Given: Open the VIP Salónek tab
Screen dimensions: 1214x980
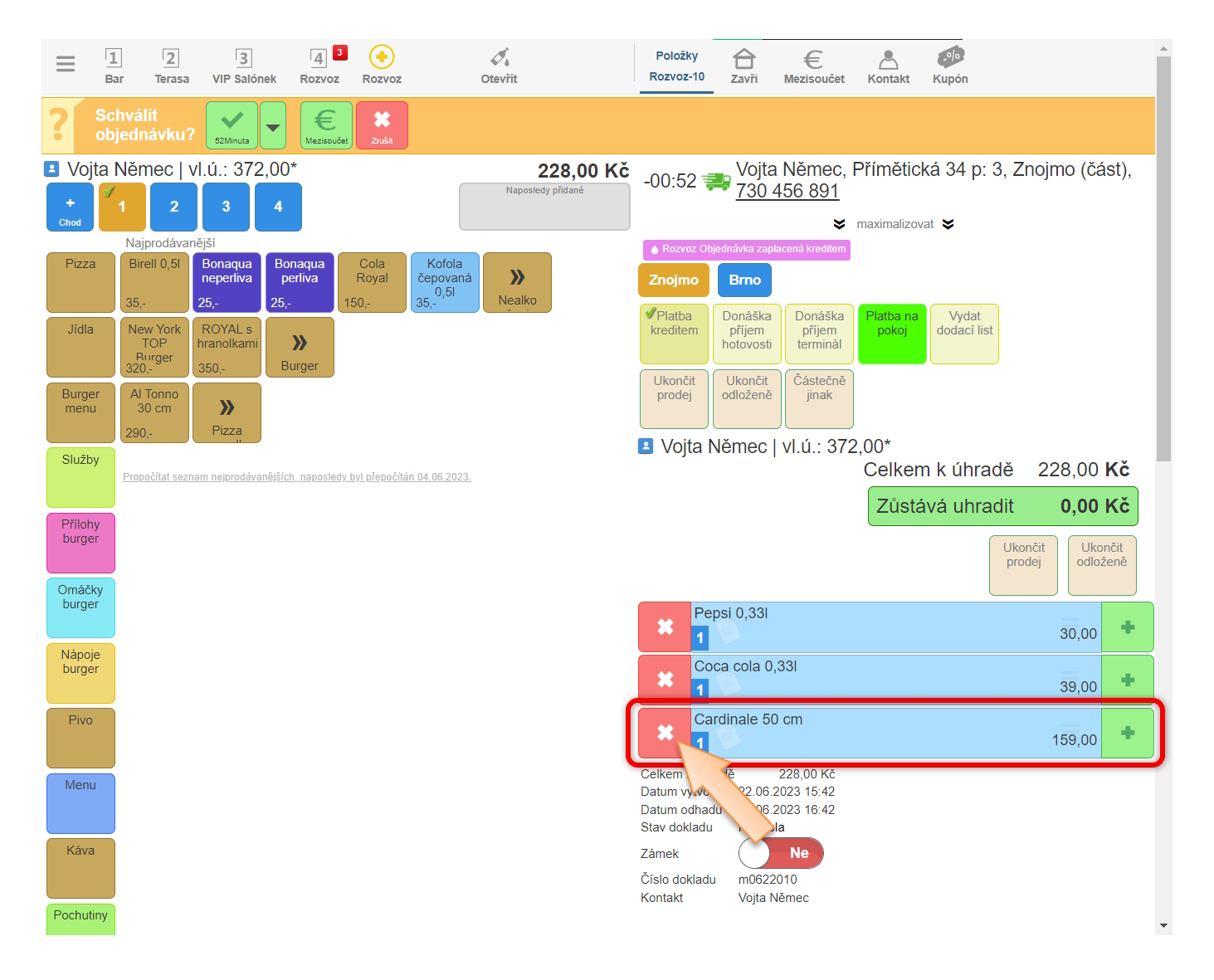Looking at the screenshot, I should [x=244, y=66].
